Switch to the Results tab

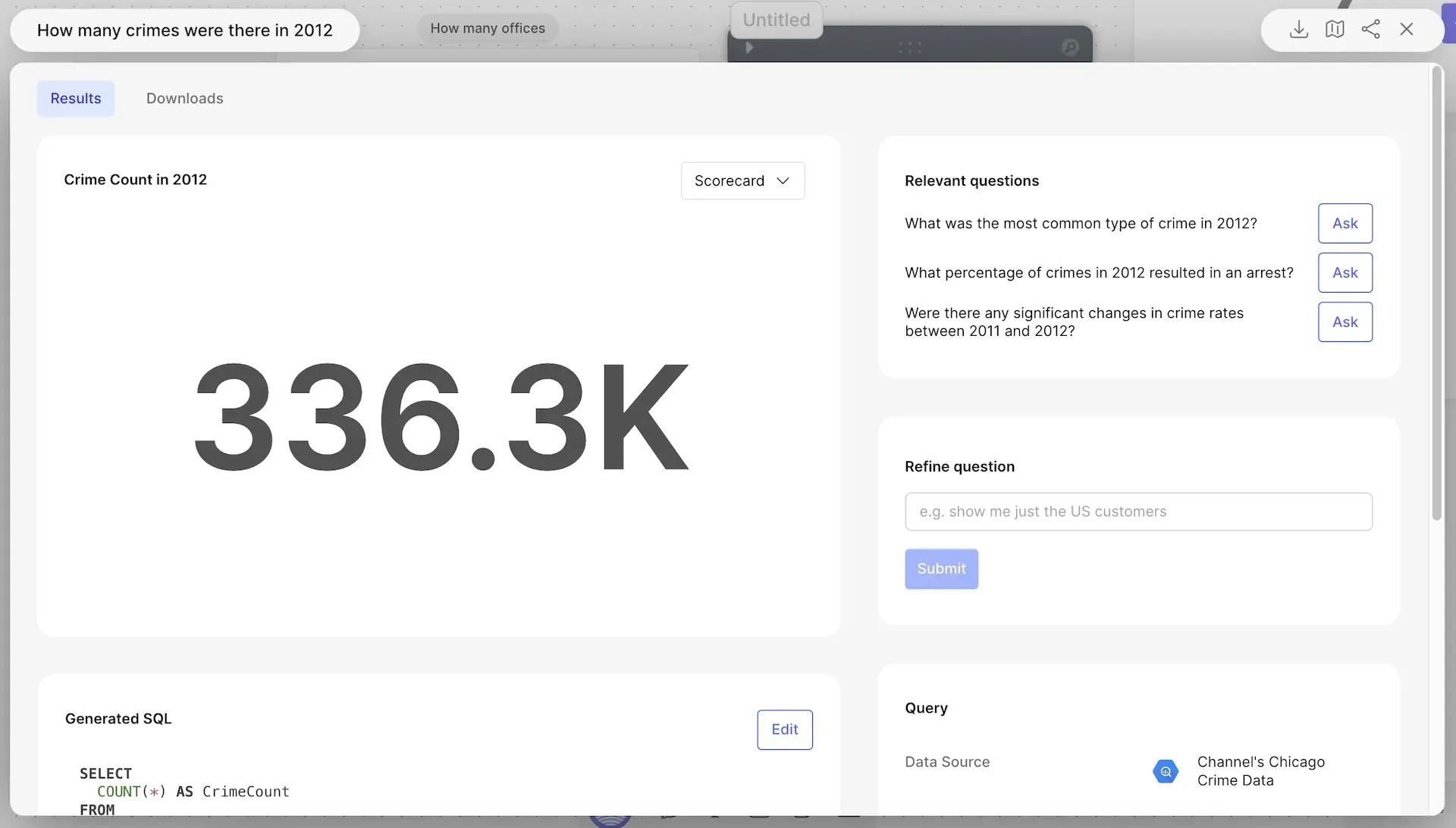76,99
